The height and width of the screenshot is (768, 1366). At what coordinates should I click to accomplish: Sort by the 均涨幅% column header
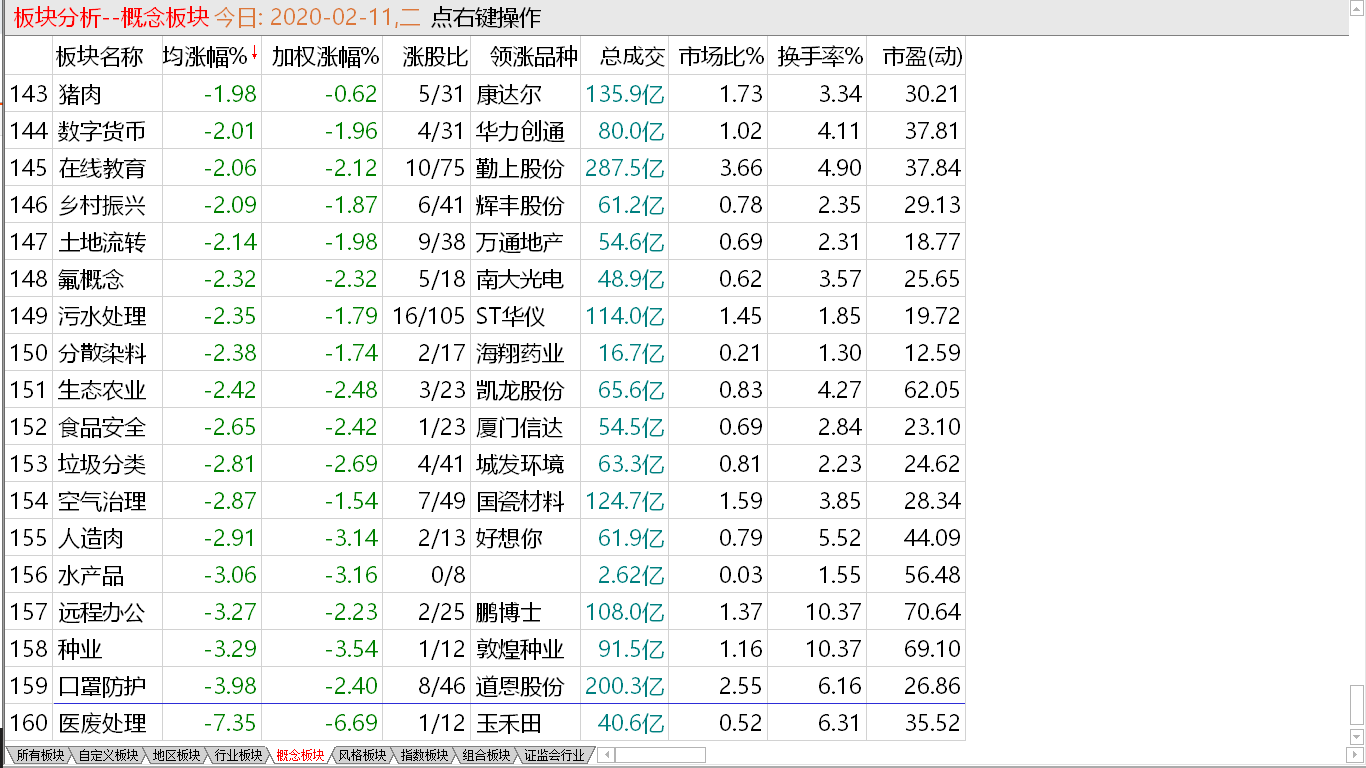206,57
